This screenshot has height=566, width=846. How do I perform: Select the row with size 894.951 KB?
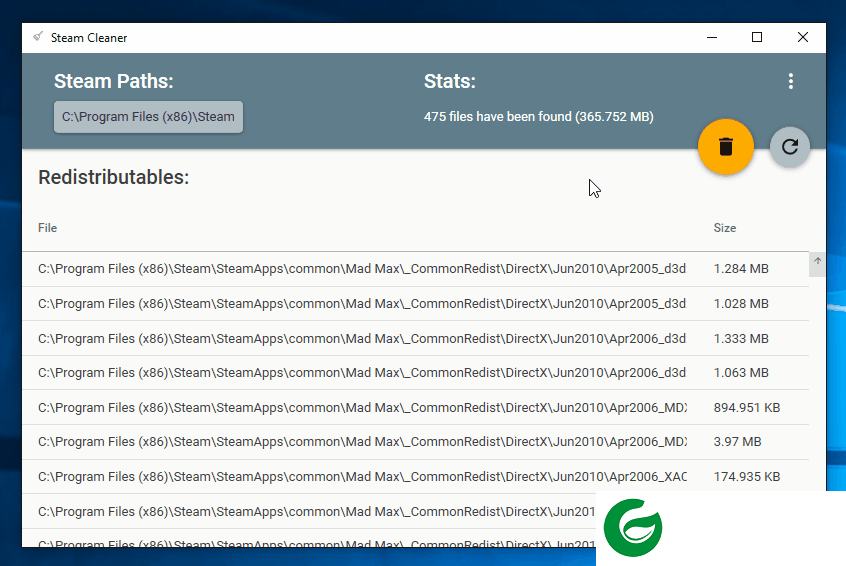[415, 407]
